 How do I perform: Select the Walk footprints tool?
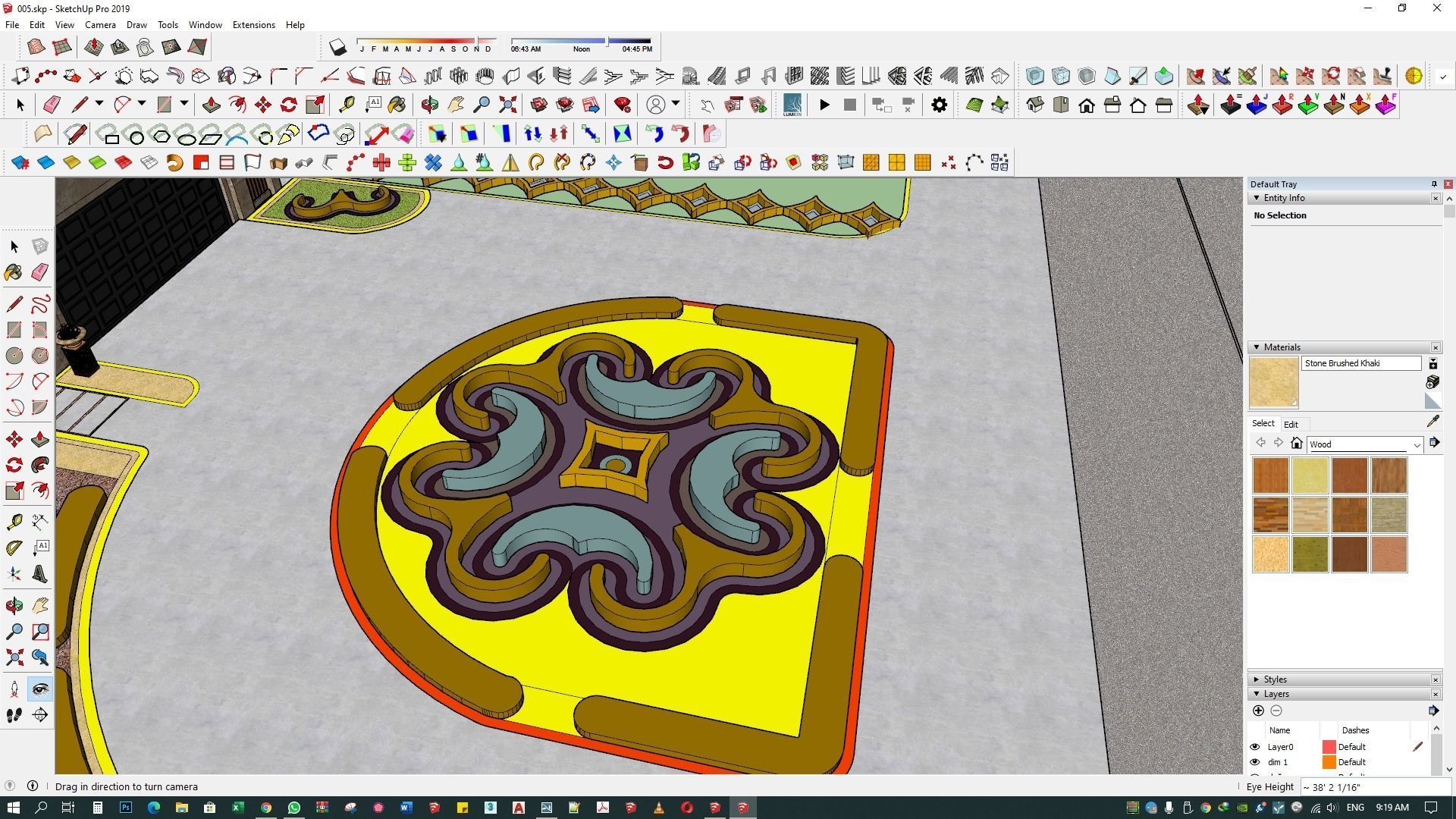(x=14, y=715)
